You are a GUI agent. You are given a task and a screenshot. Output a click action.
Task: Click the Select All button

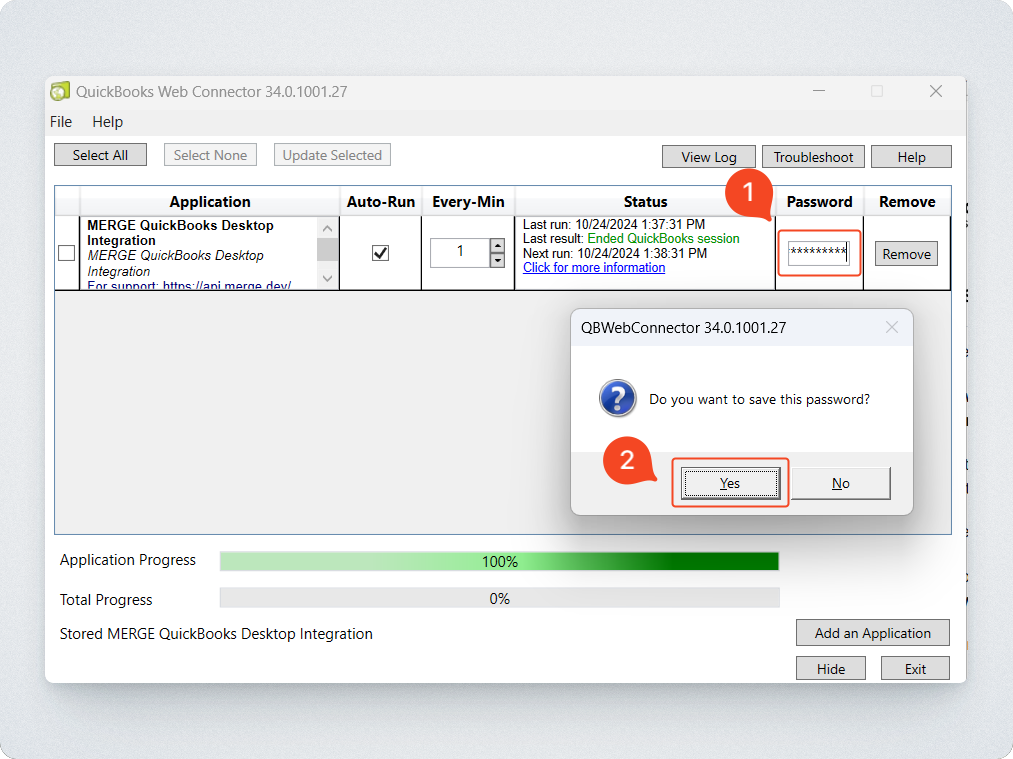(100, 155)
